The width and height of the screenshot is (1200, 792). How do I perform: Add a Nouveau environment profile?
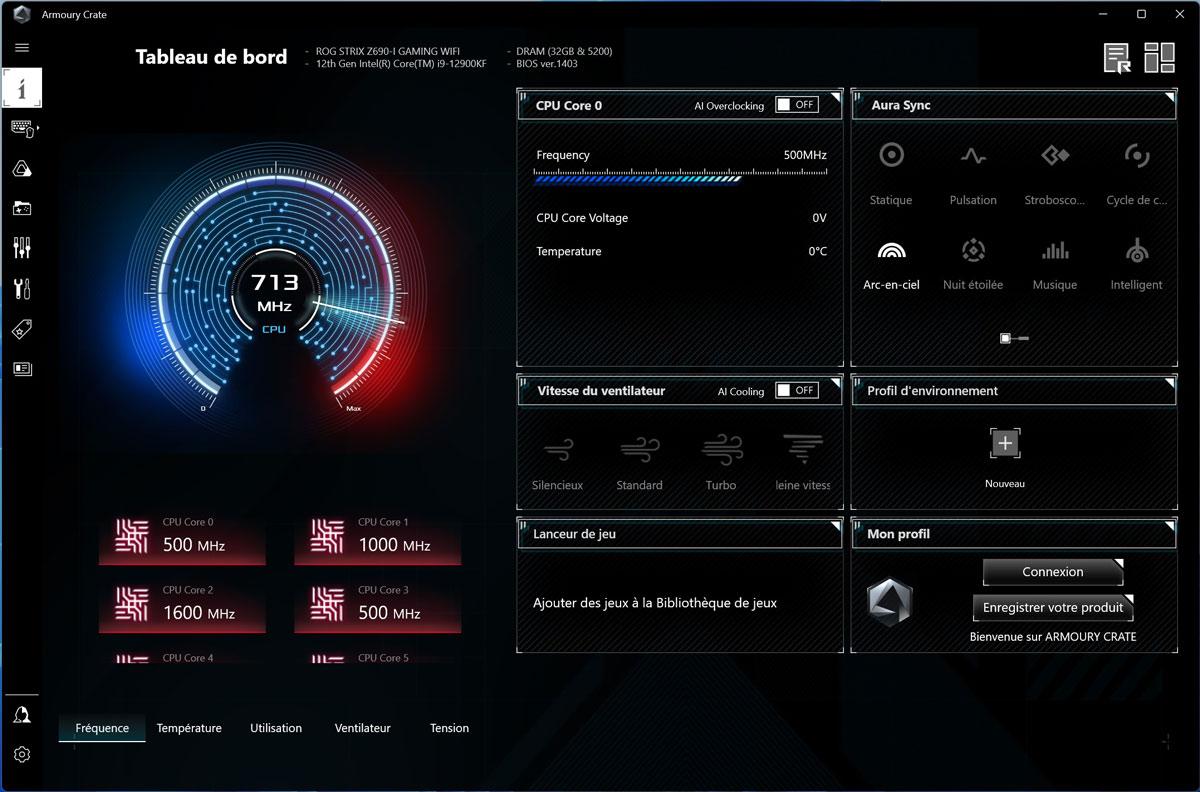click(1005, 444)
